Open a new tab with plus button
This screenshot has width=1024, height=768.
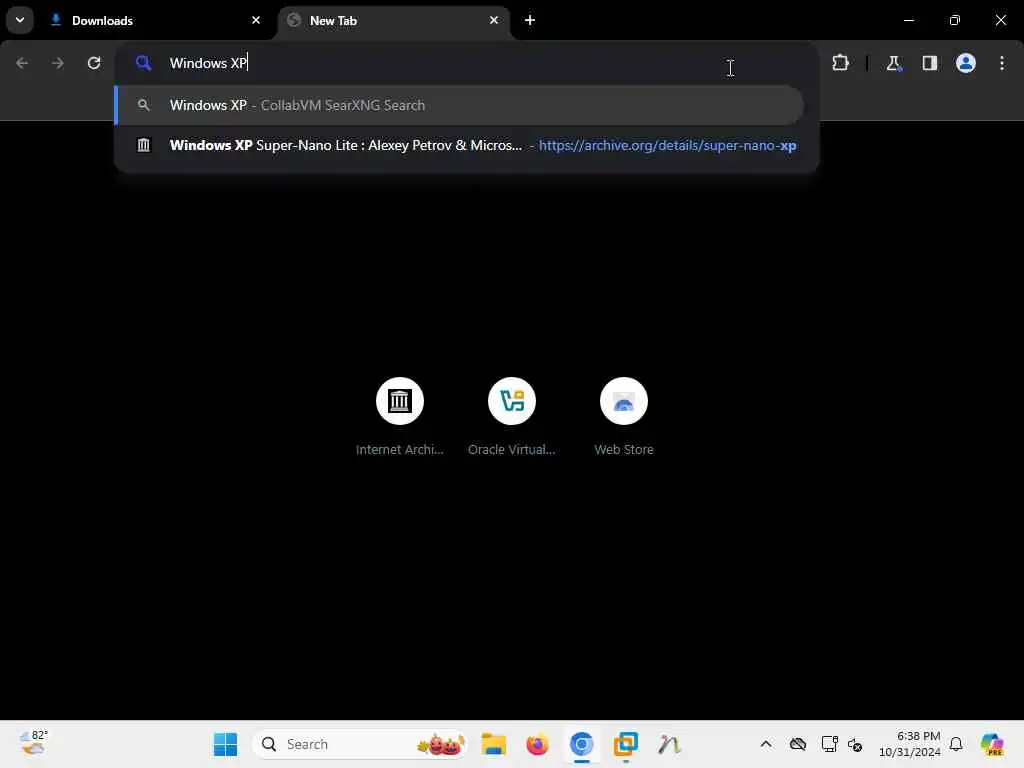pos(530,20)
